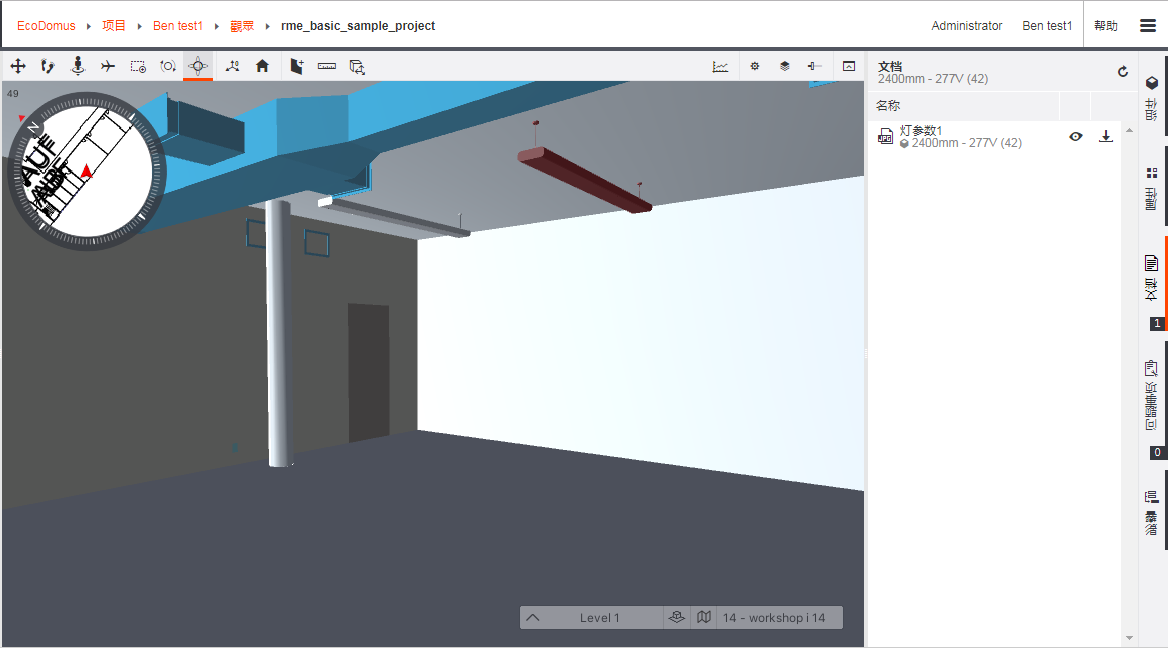
Task: Go to EcoDomus breadcrumb link
Action: [x=46, y=26]
